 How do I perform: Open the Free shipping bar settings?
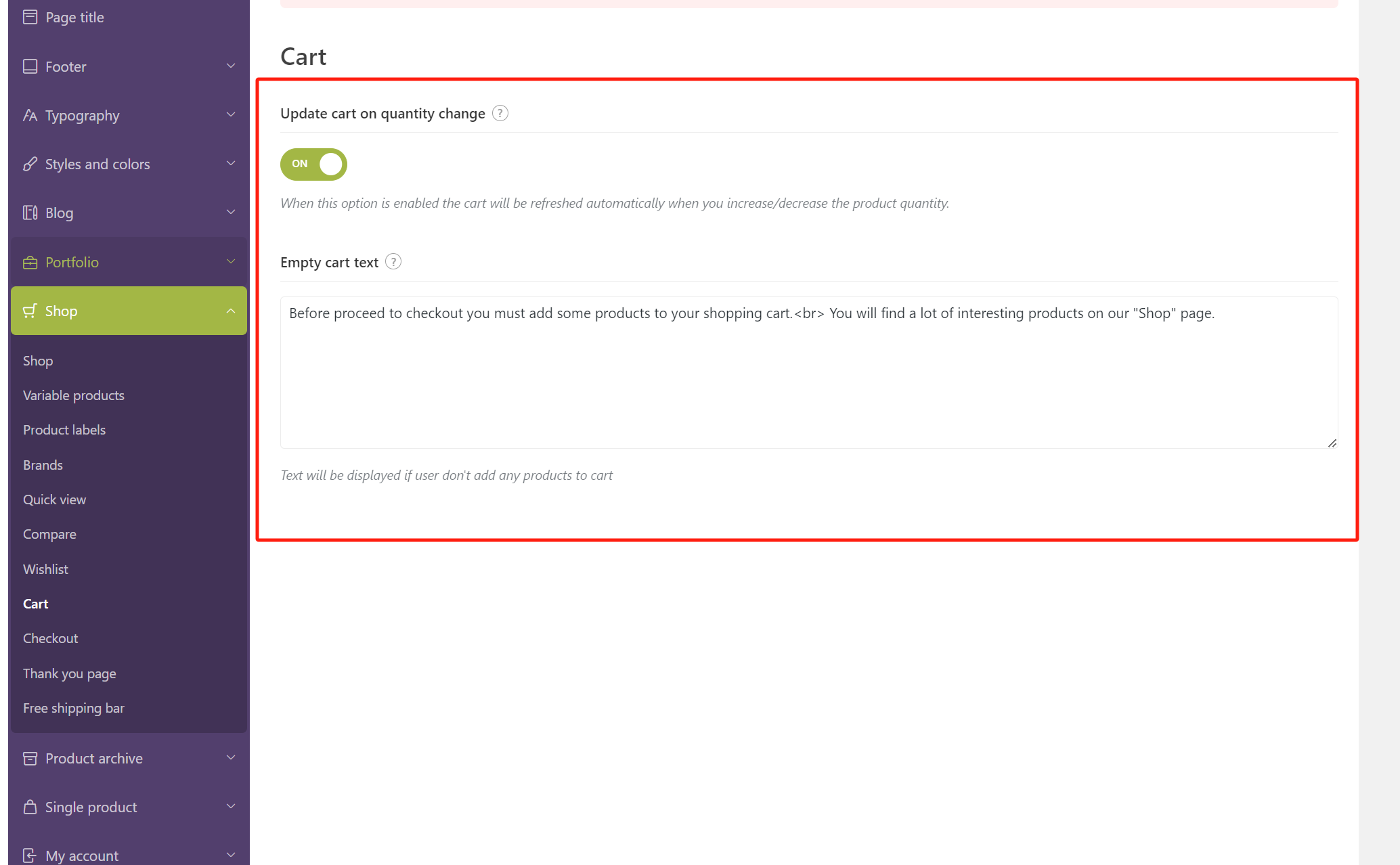click(73, 709)
